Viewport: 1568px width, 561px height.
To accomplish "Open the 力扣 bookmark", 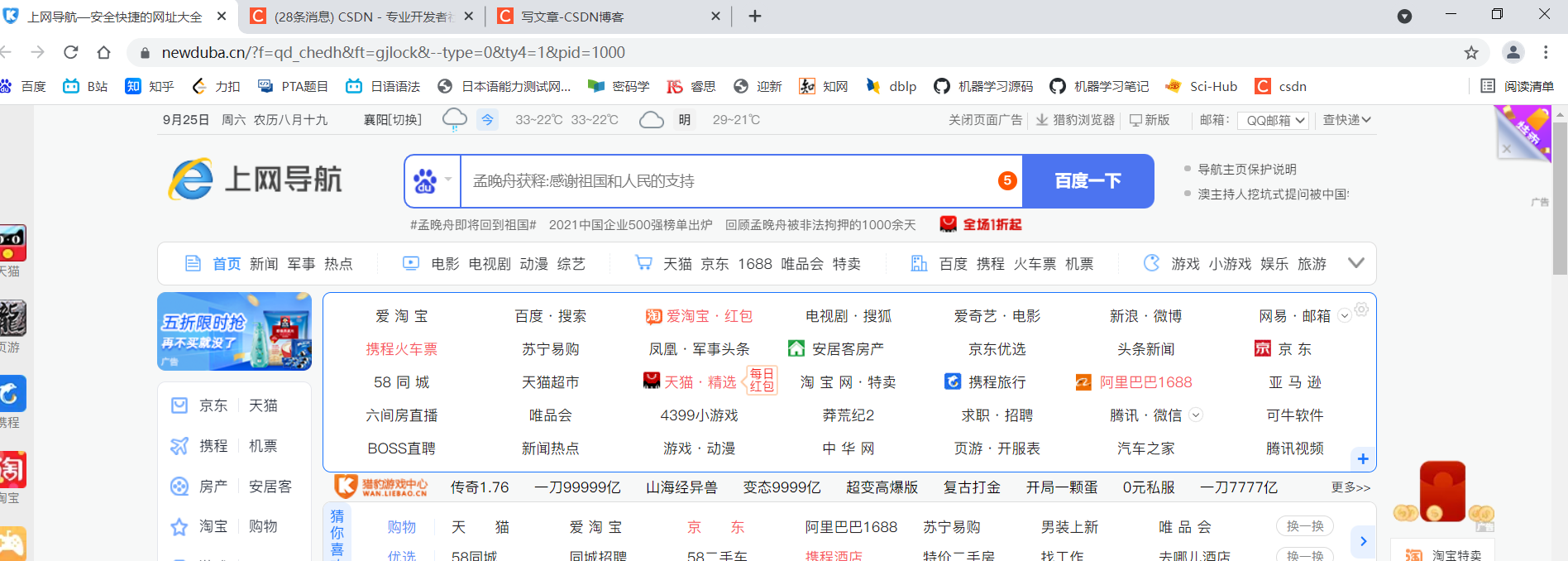I will (x=216, y=86).
